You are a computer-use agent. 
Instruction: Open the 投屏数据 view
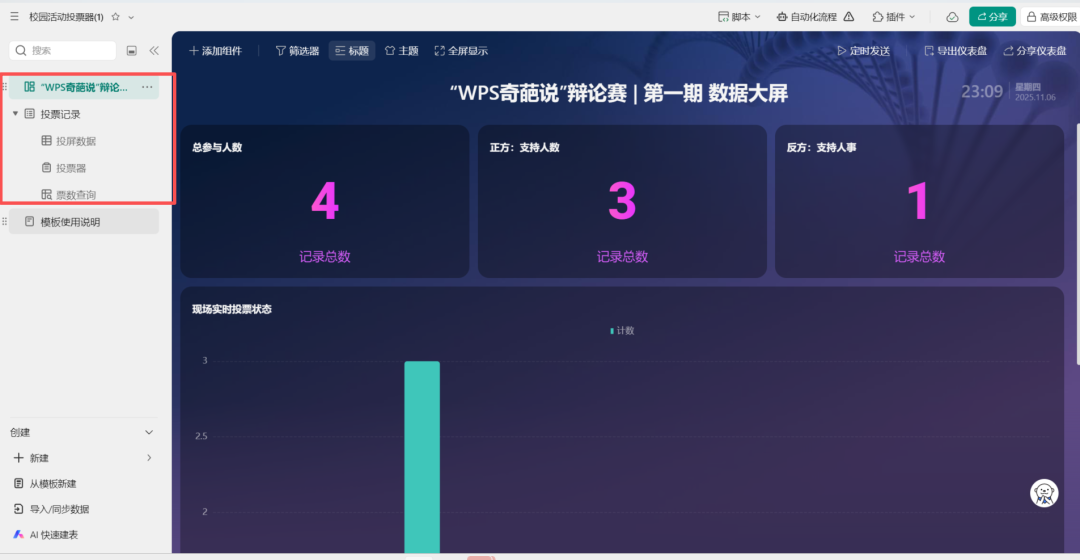[x=76, y=141]
